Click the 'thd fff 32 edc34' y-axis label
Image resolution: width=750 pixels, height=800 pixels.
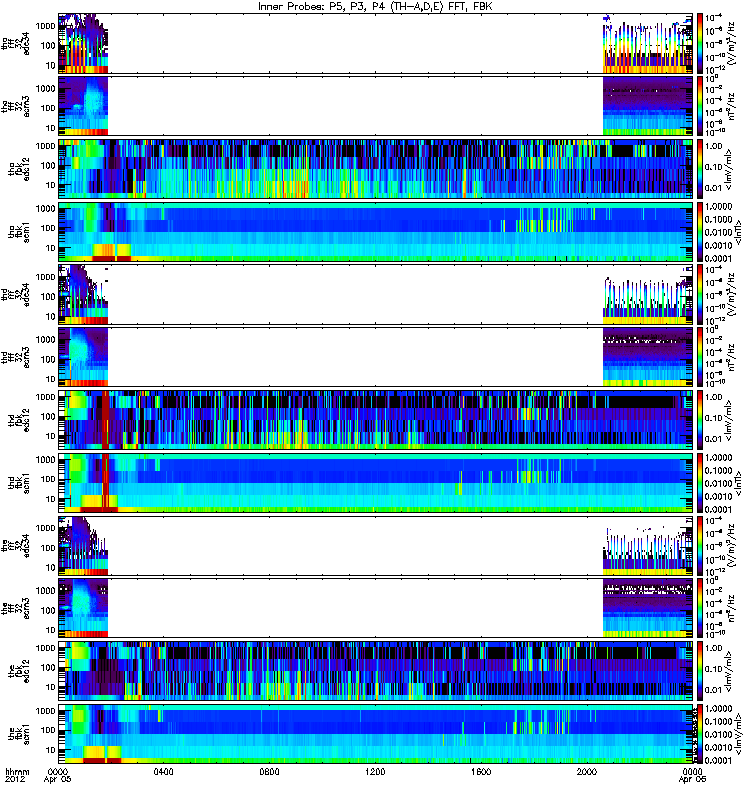click(x=16, y=294)
